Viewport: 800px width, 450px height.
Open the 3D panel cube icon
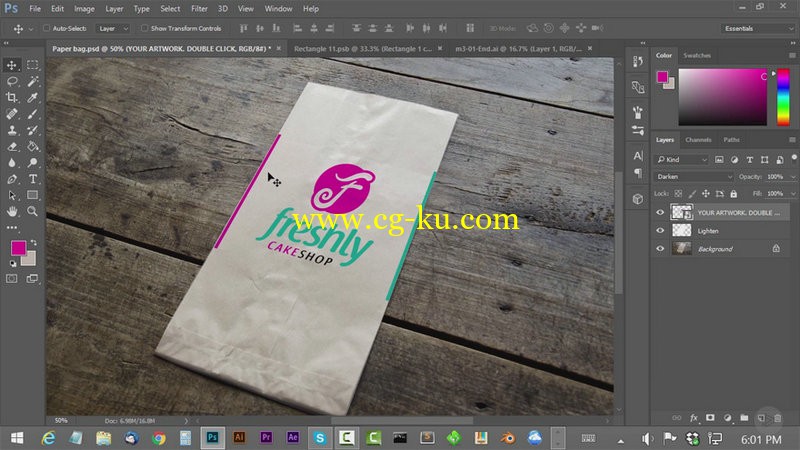pyautogui.click(x=638, y=199)
